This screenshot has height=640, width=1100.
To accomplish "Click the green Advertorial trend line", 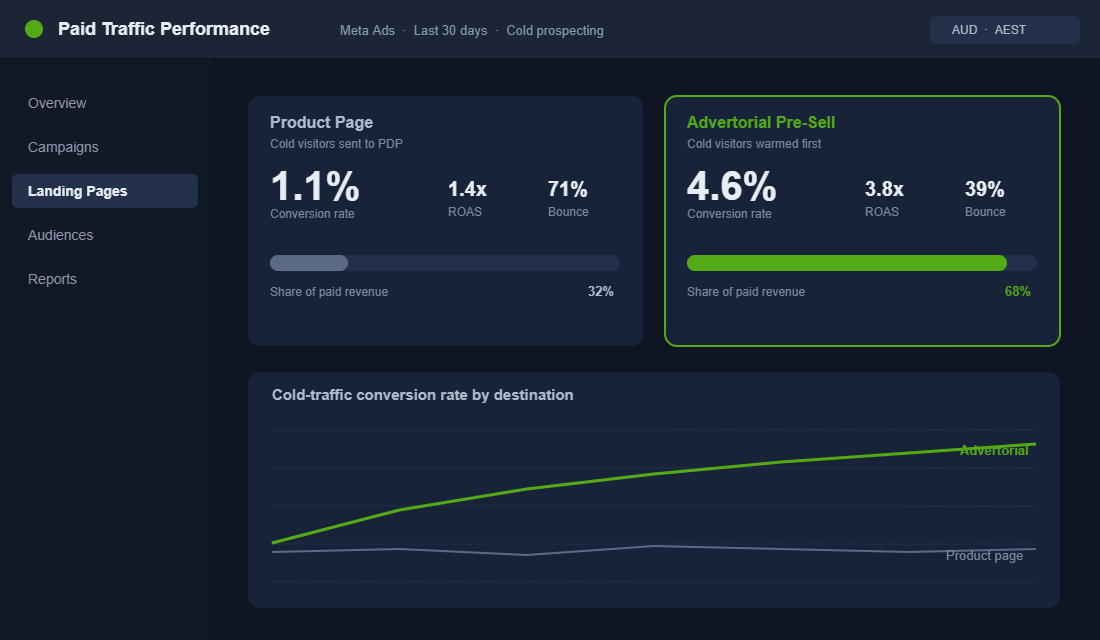I will coord(654,474).
